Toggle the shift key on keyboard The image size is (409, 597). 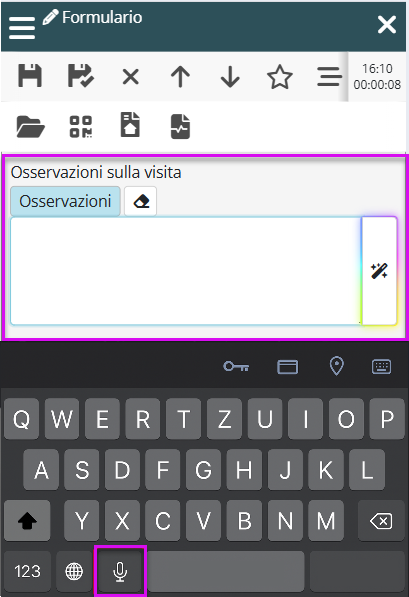click(27, 520)
